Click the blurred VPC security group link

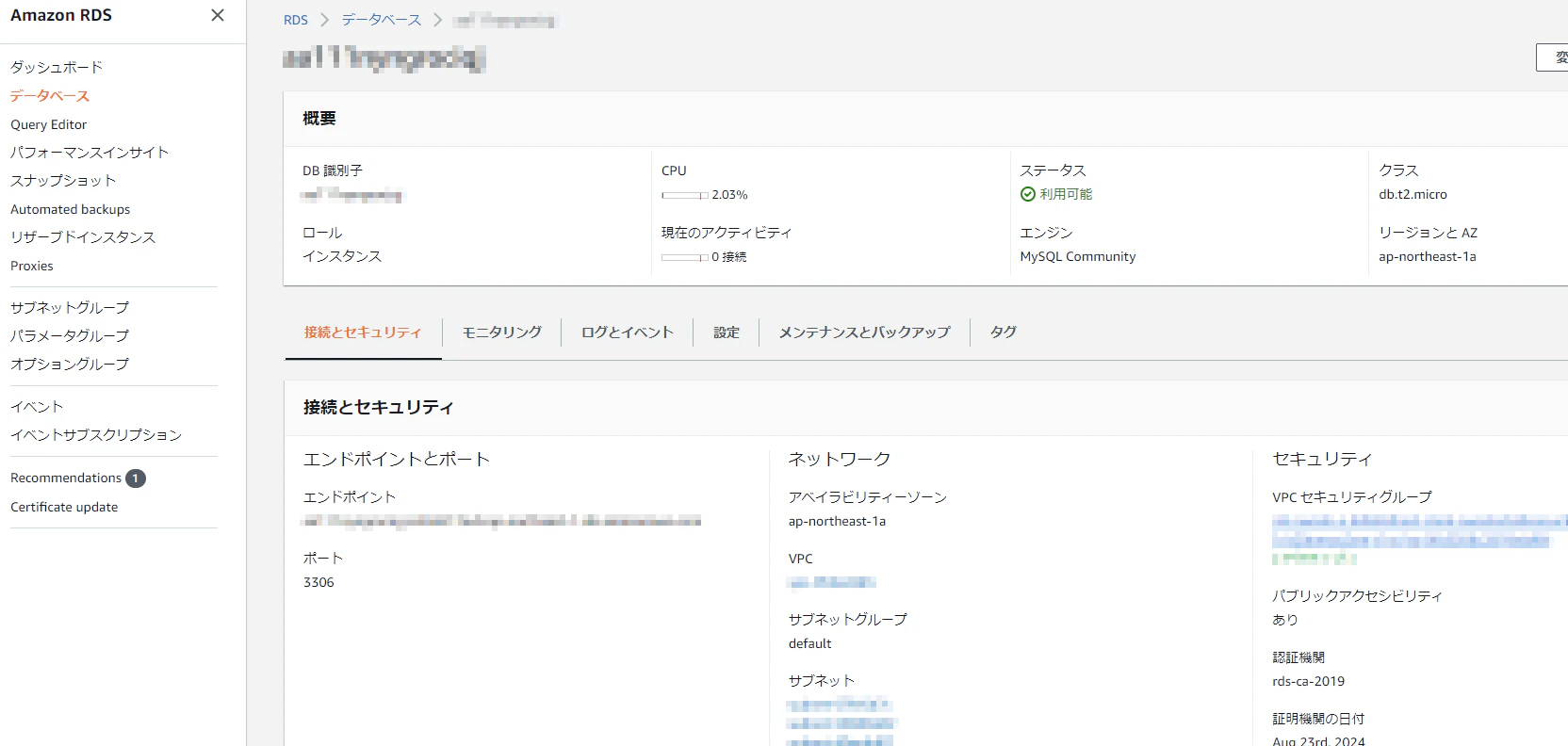coord(1418,532)
